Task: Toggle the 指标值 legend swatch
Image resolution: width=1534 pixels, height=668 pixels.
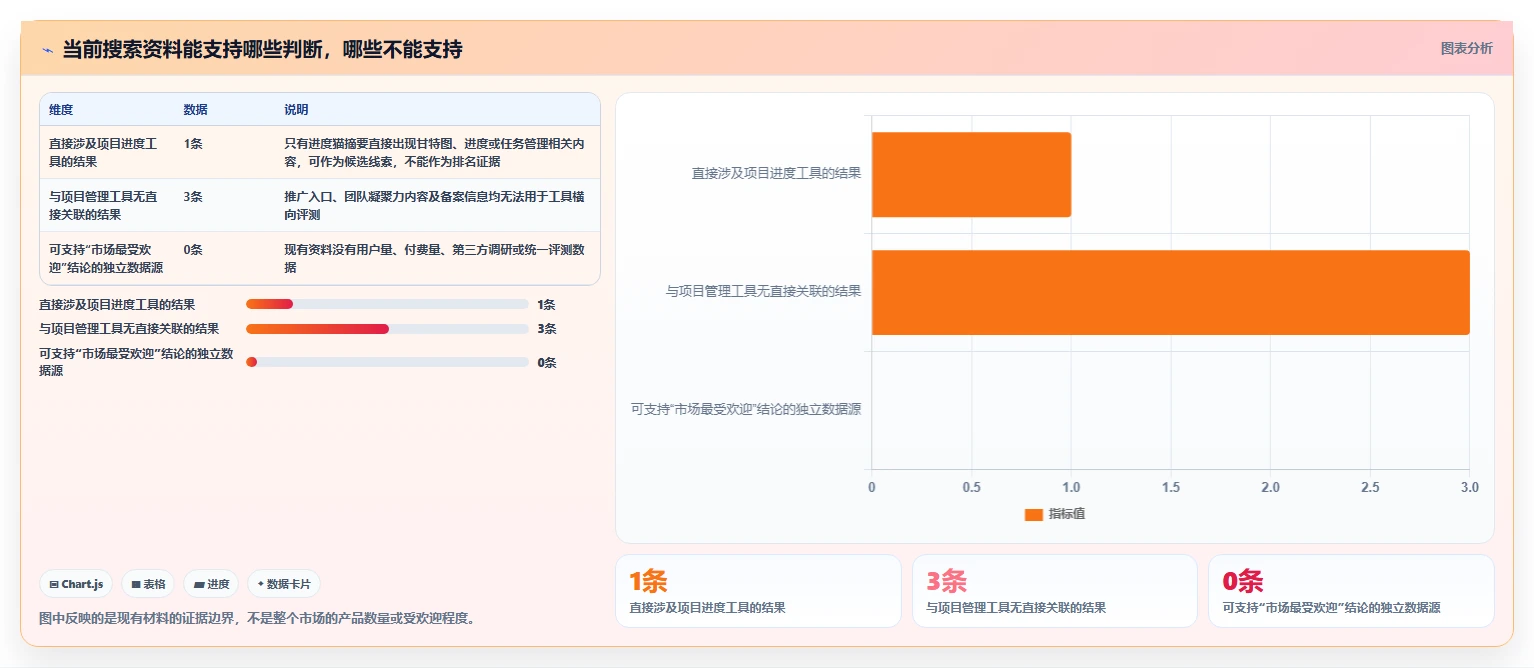Action: [x=1033, y=514]
